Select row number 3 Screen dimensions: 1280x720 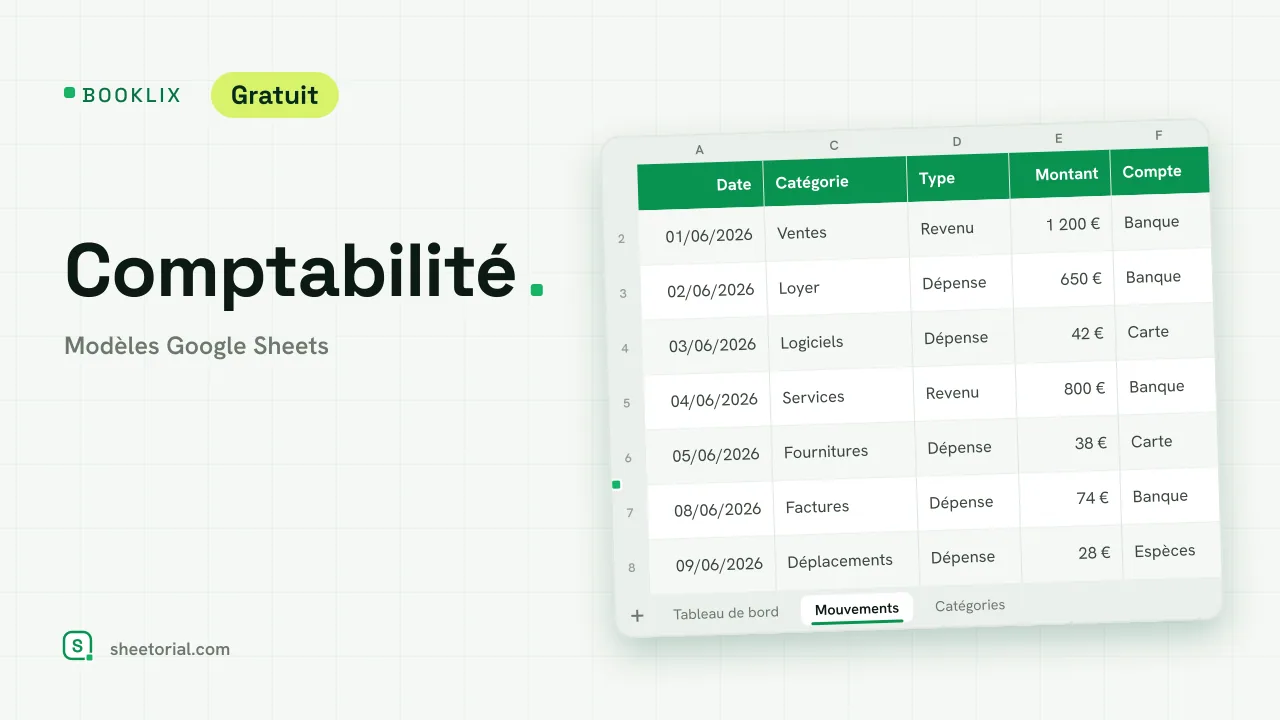[x=624, y=294]
